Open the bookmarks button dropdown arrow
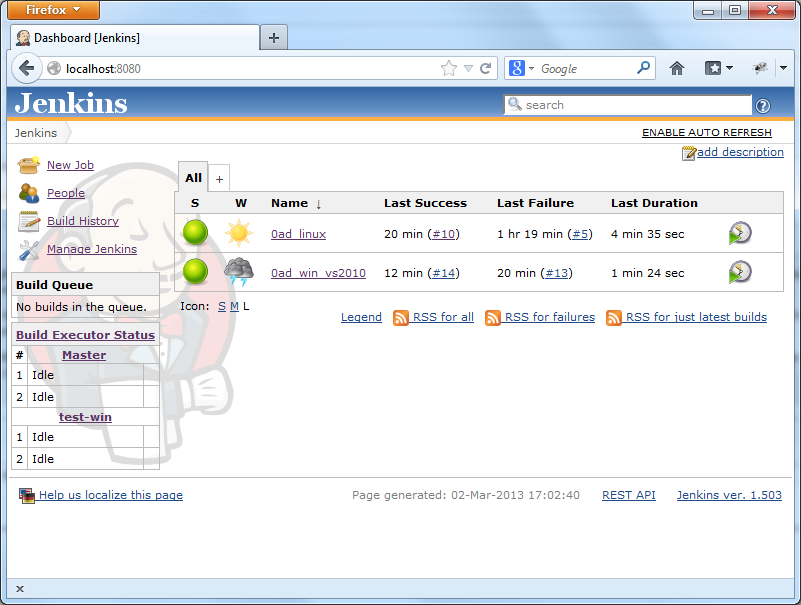 pos(729,68)
